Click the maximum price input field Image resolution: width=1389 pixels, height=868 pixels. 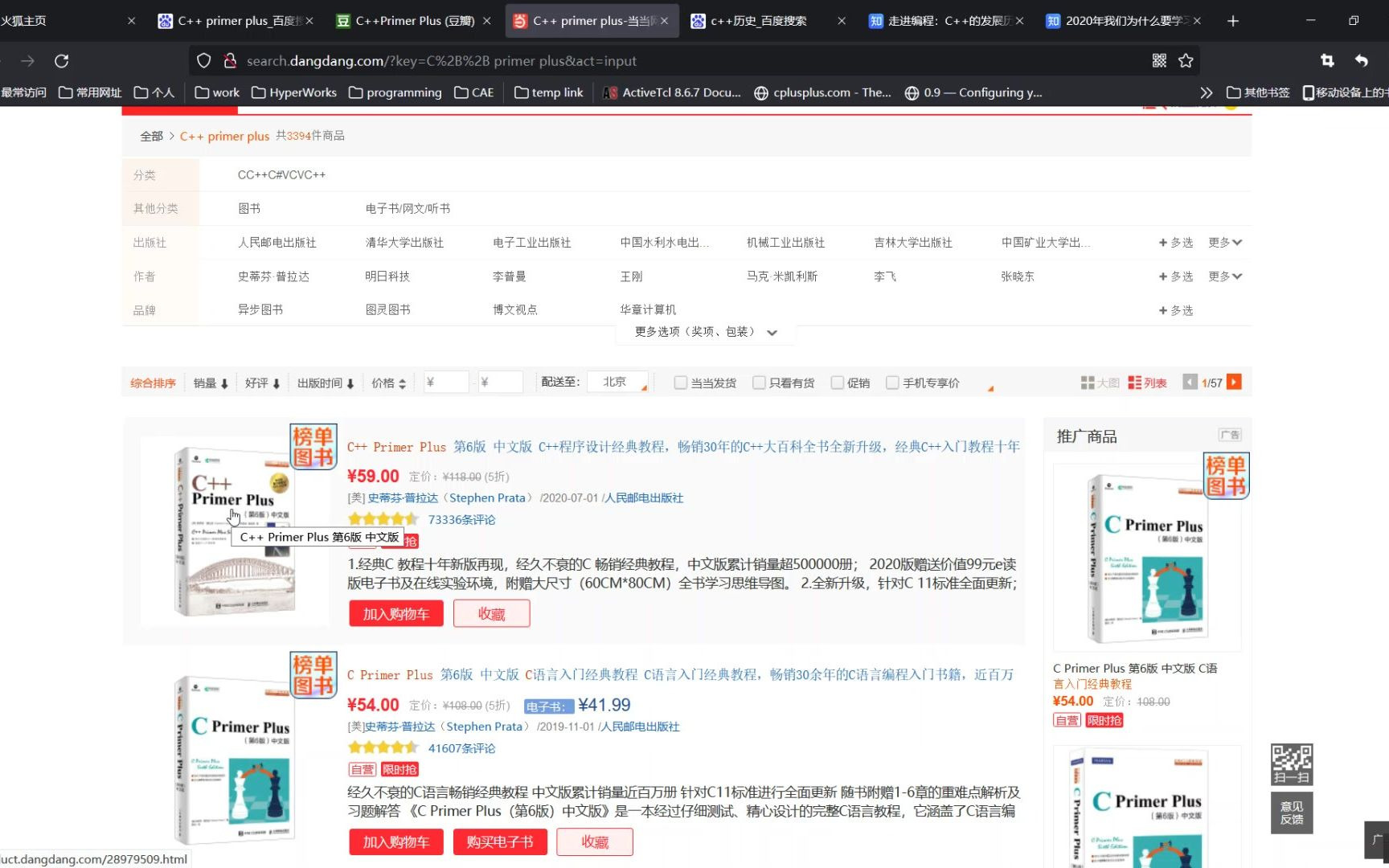[500, 383]
